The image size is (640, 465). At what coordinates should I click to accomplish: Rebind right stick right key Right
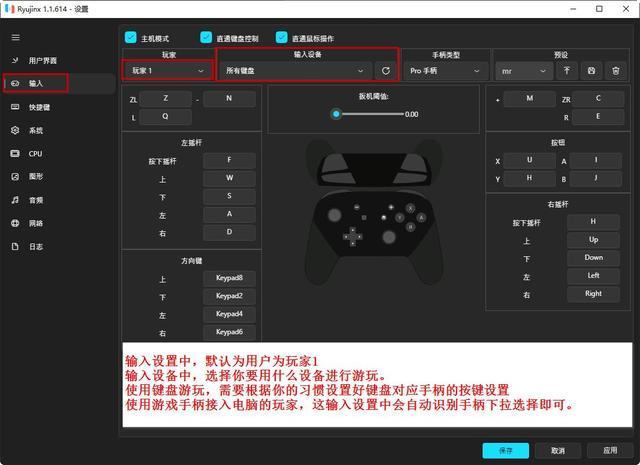593,294
